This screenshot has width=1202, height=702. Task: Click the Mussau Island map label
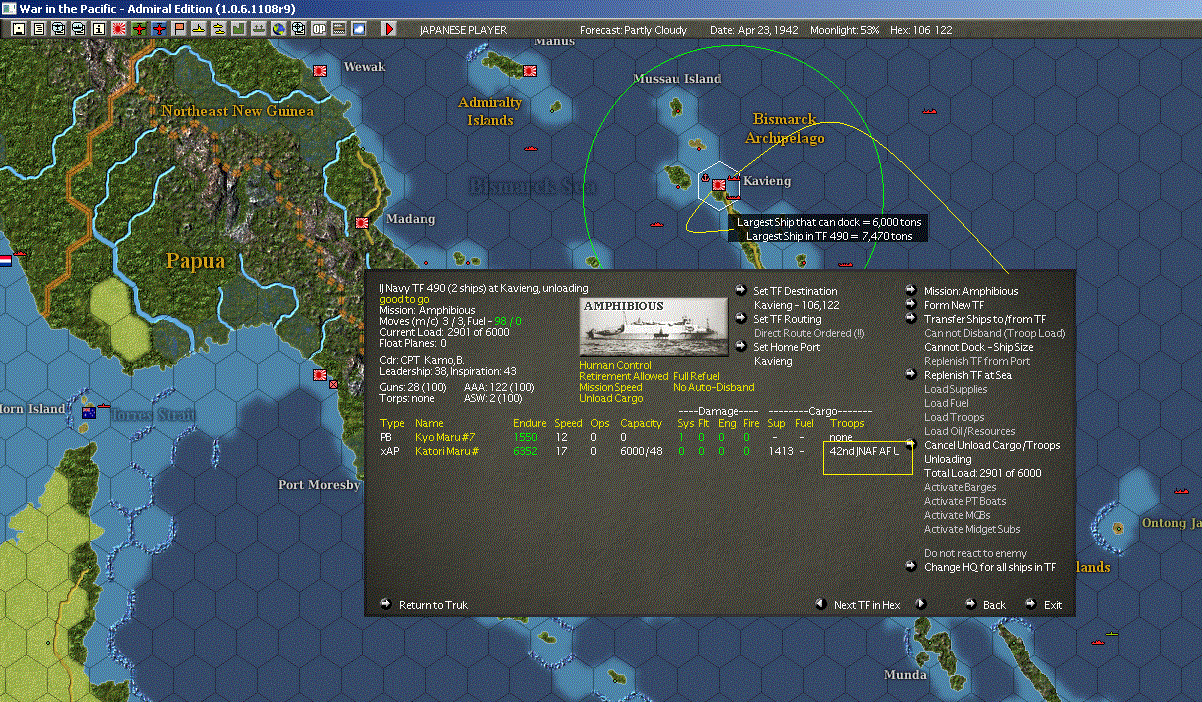point(677,79)
